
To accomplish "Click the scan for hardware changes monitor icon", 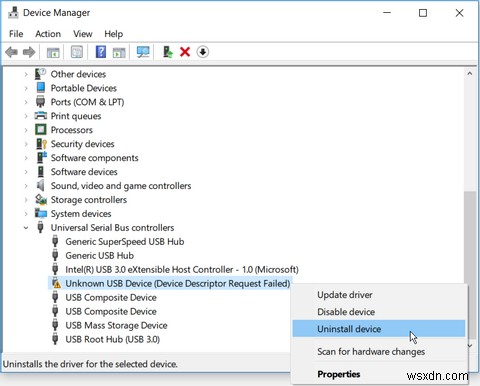I will [x=143, y=52].
